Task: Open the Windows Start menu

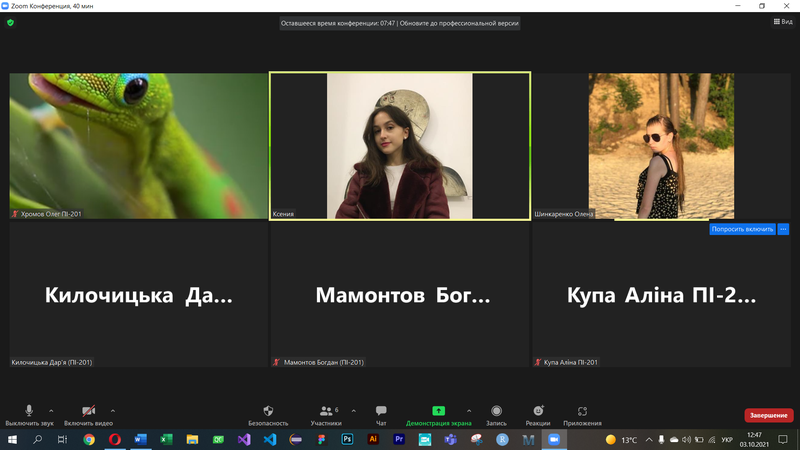Action: tap(12, 439)
